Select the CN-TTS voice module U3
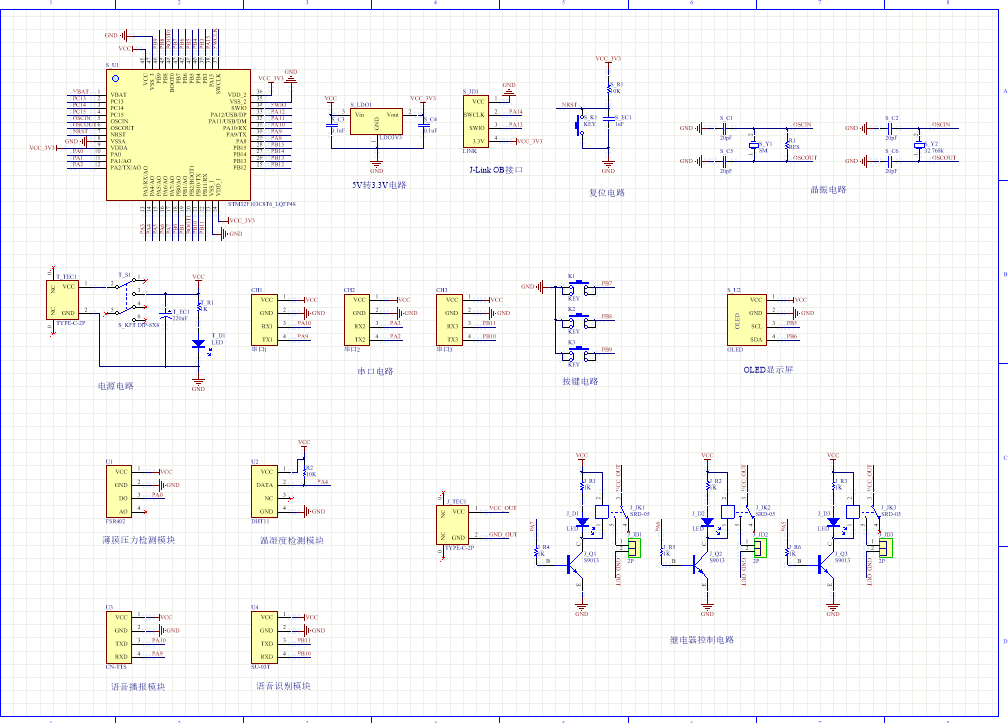Viewport: 1008px width, 723px height. coord(120,636)
